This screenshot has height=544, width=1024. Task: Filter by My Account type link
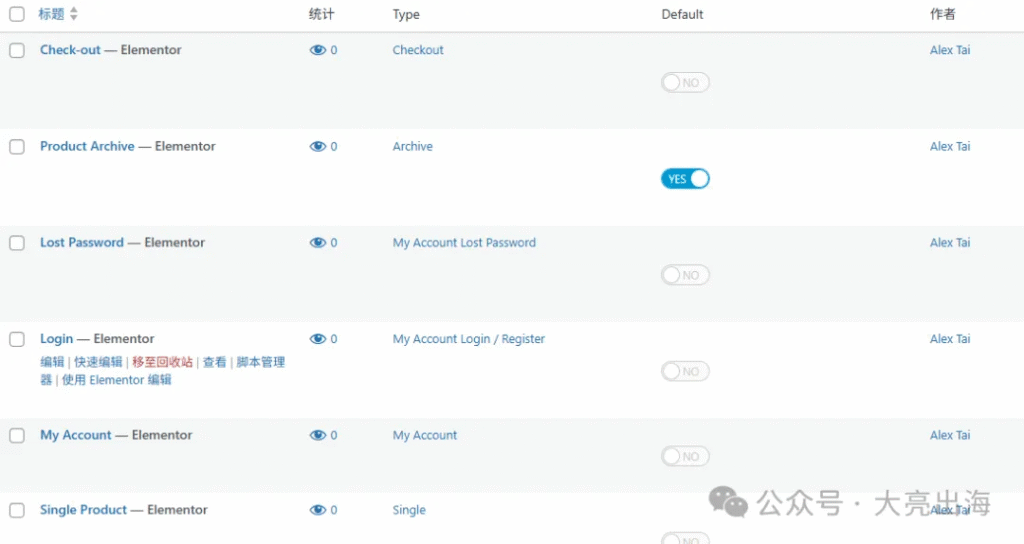pos(424,435)
